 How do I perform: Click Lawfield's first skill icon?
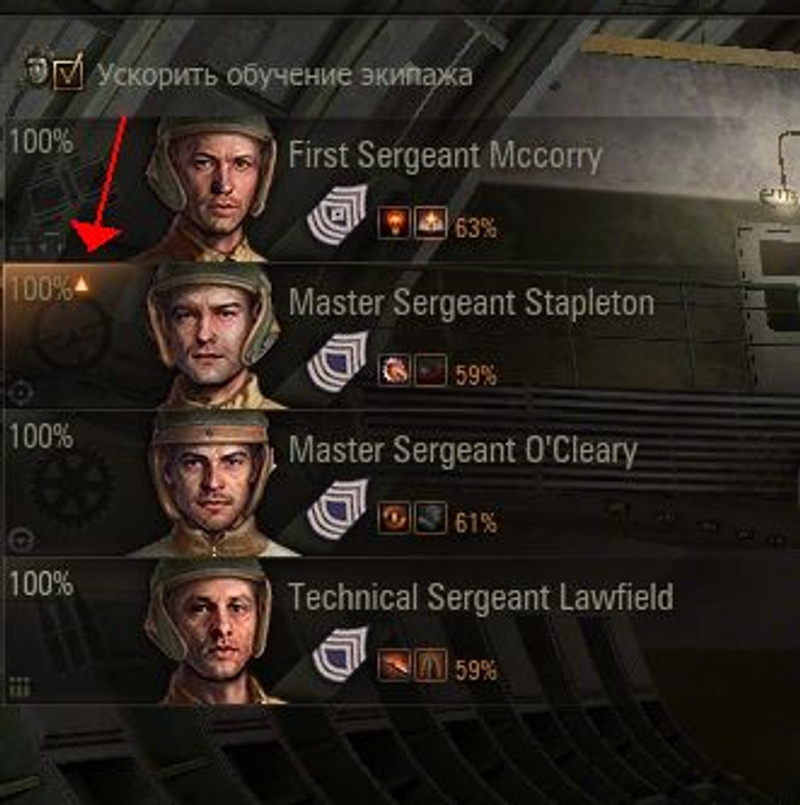(x=394, y=665)
